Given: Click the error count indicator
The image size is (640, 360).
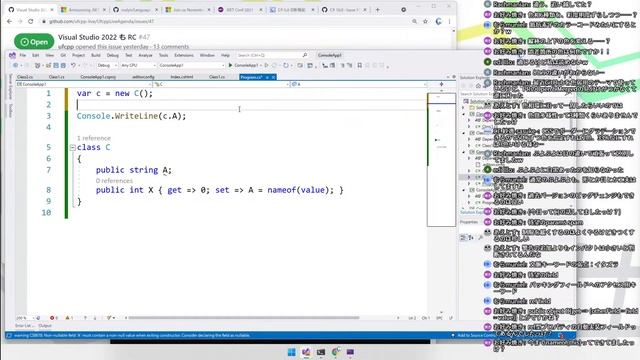Looking at the screenshot, I should (53, 318).
